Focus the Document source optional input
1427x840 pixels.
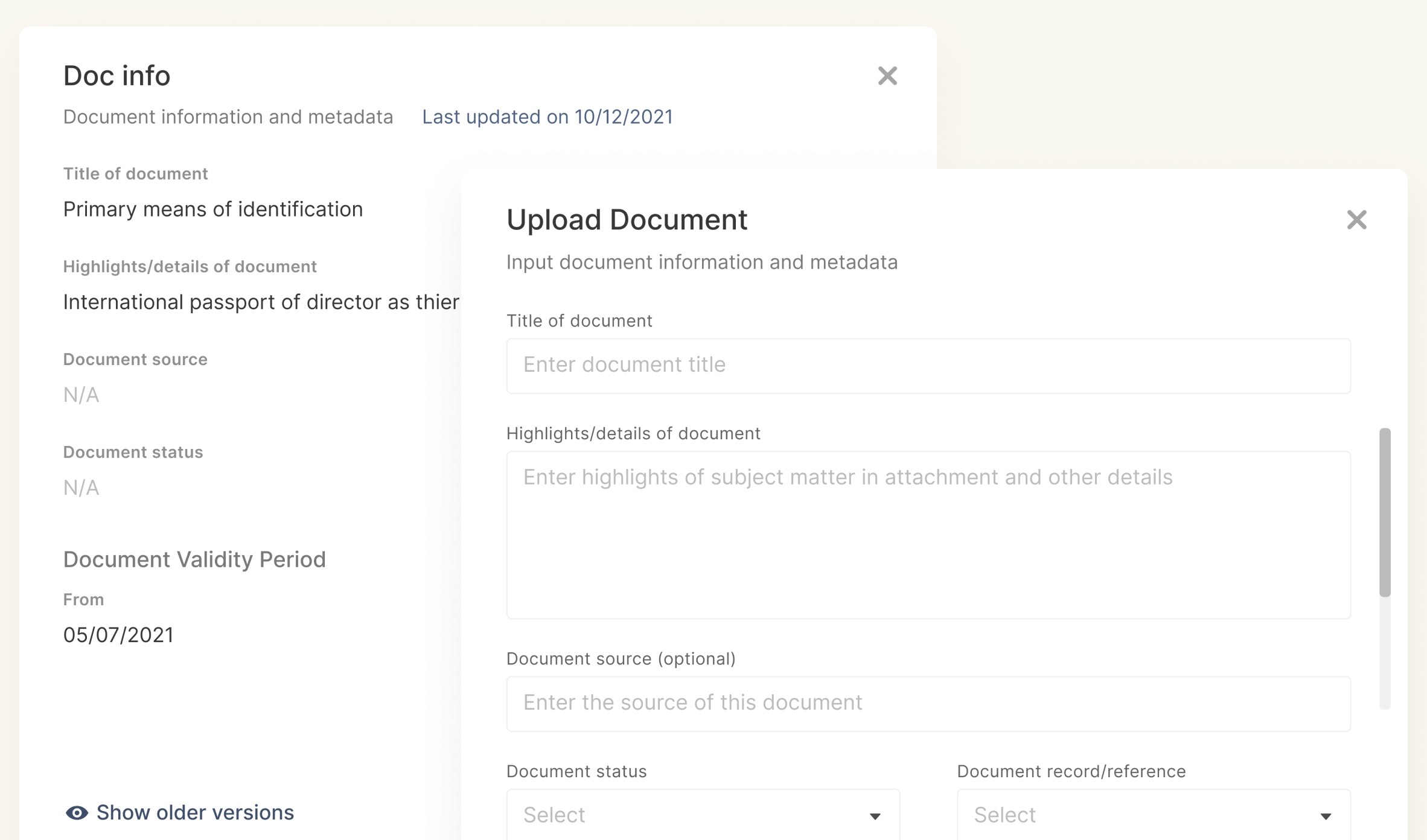(928, 704)
